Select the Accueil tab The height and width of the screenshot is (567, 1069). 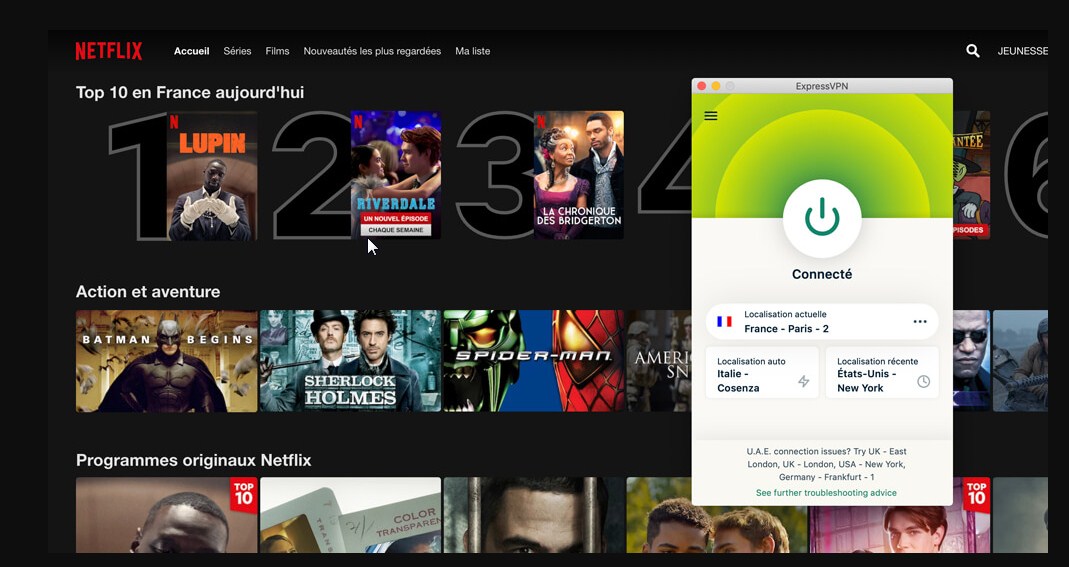point(192,51)
